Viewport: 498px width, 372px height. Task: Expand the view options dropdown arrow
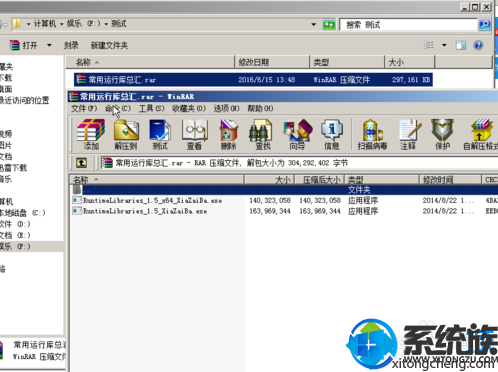(444, 45)
